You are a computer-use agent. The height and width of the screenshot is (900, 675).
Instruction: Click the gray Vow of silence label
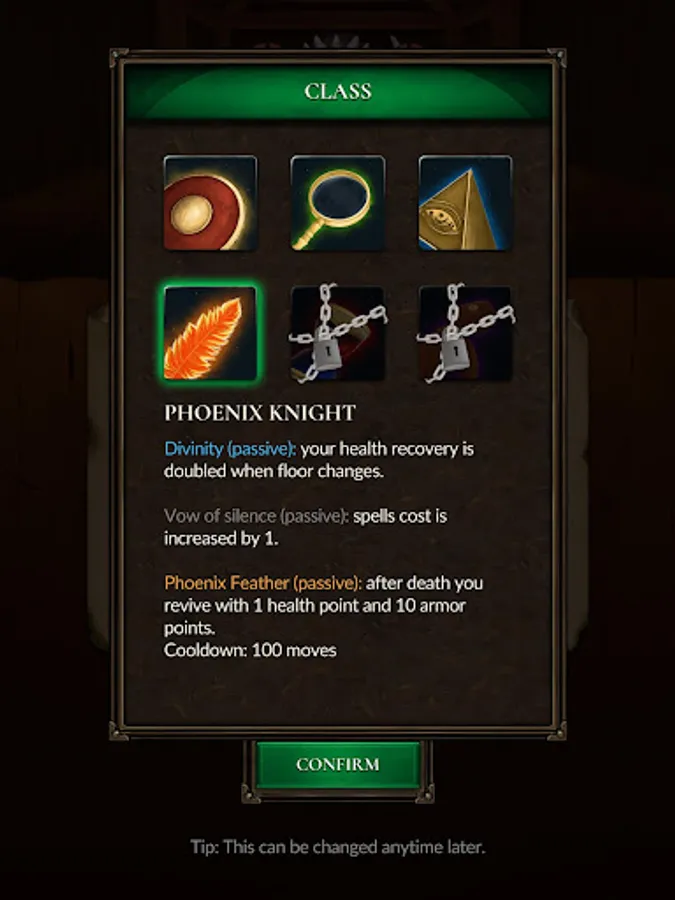pyautogui.click(x=256, y=515)
